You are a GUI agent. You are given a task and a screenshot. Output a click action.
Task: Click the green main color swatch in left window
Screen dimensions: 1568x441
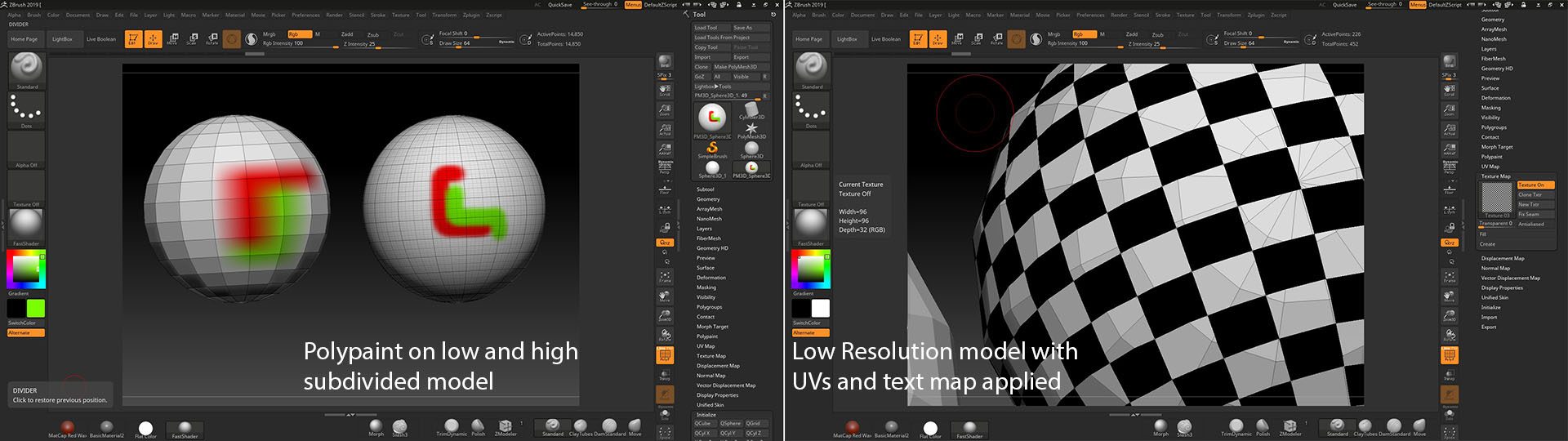click(35, 308)
